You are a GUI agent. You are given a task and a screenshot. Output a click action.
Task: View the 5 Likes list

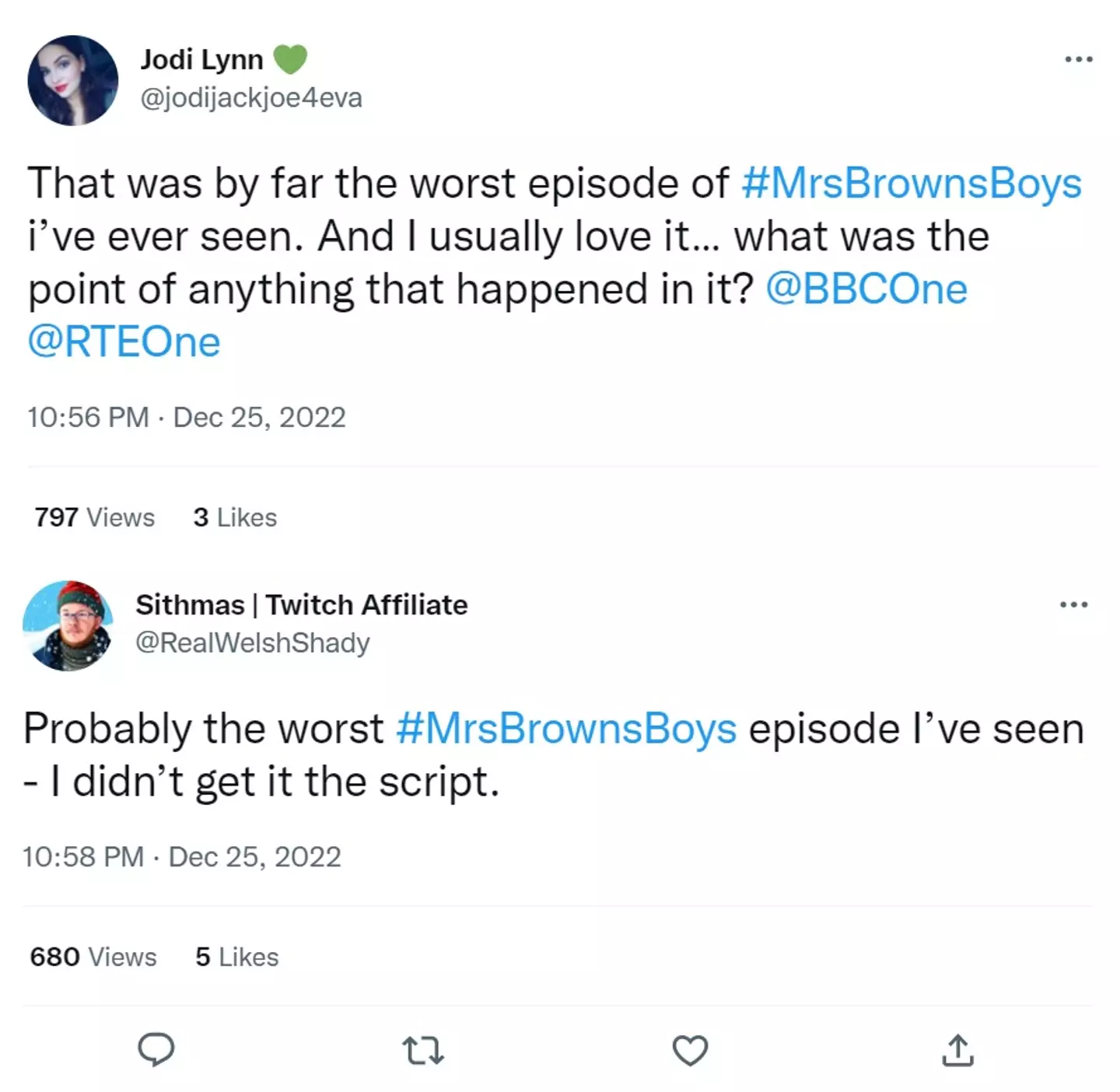pyautogui.click(x=237, y=957)
